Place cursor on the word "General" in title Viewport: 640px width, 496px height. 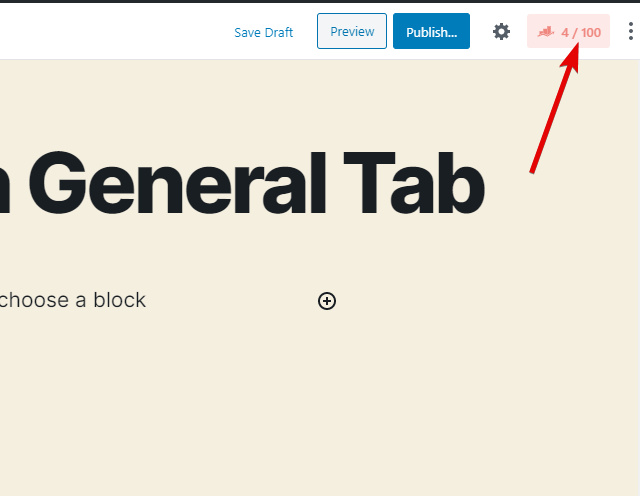click(x=180, y=185)
